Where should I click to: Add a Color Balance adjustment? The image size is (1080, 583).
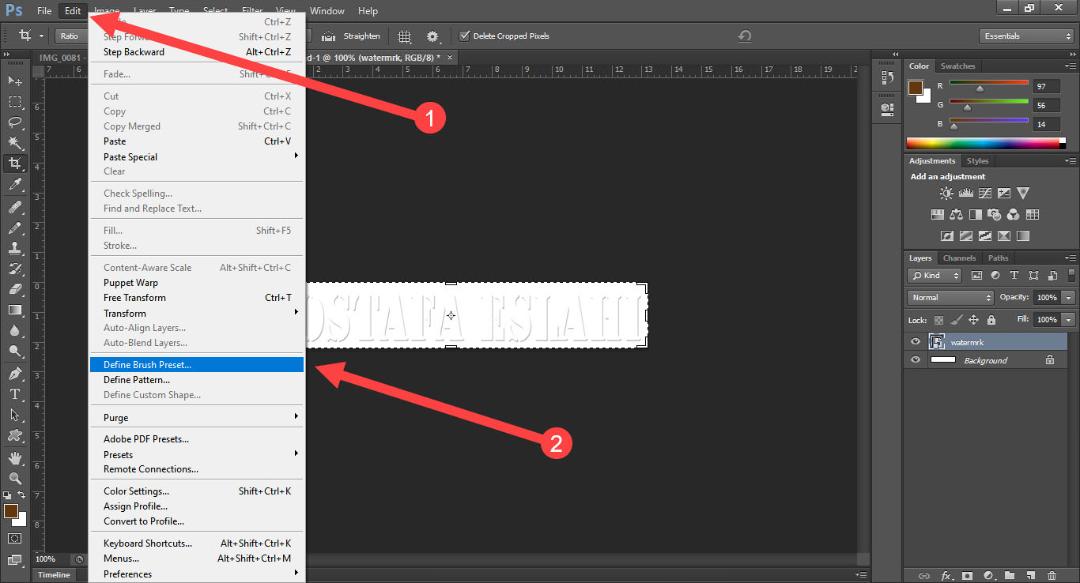[x=956, y=215]
